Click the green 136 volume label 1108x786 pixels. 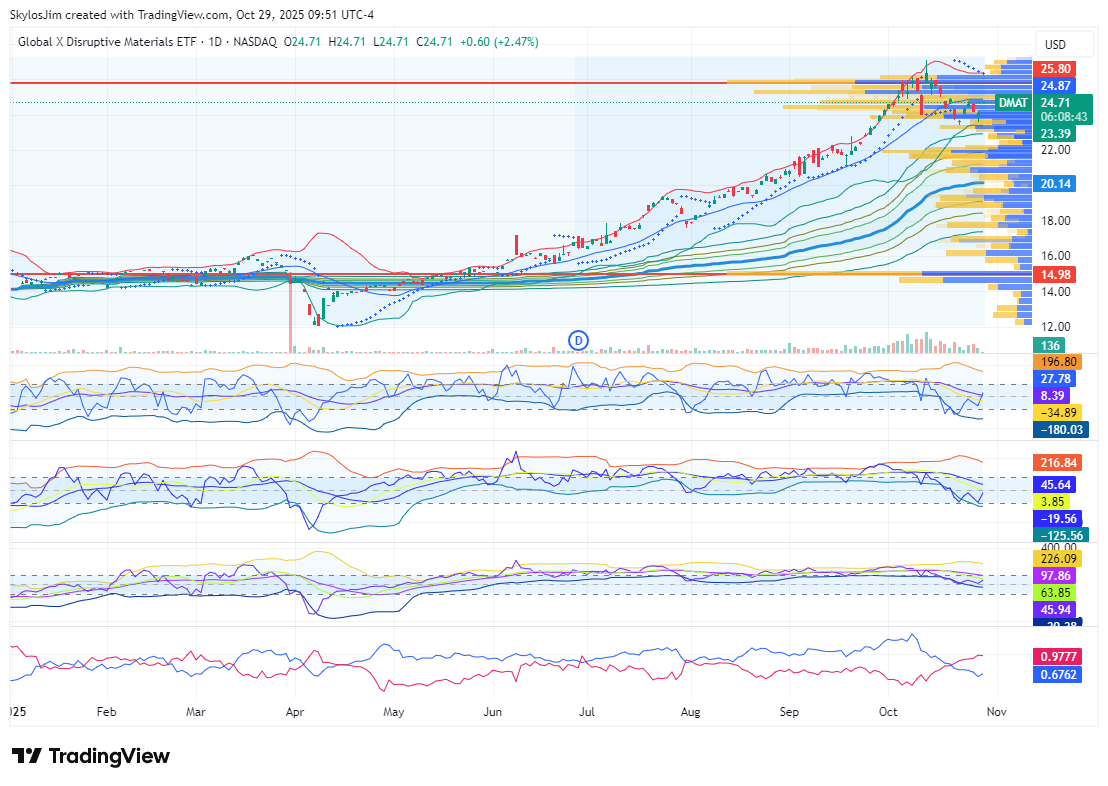coord(1050,345)
